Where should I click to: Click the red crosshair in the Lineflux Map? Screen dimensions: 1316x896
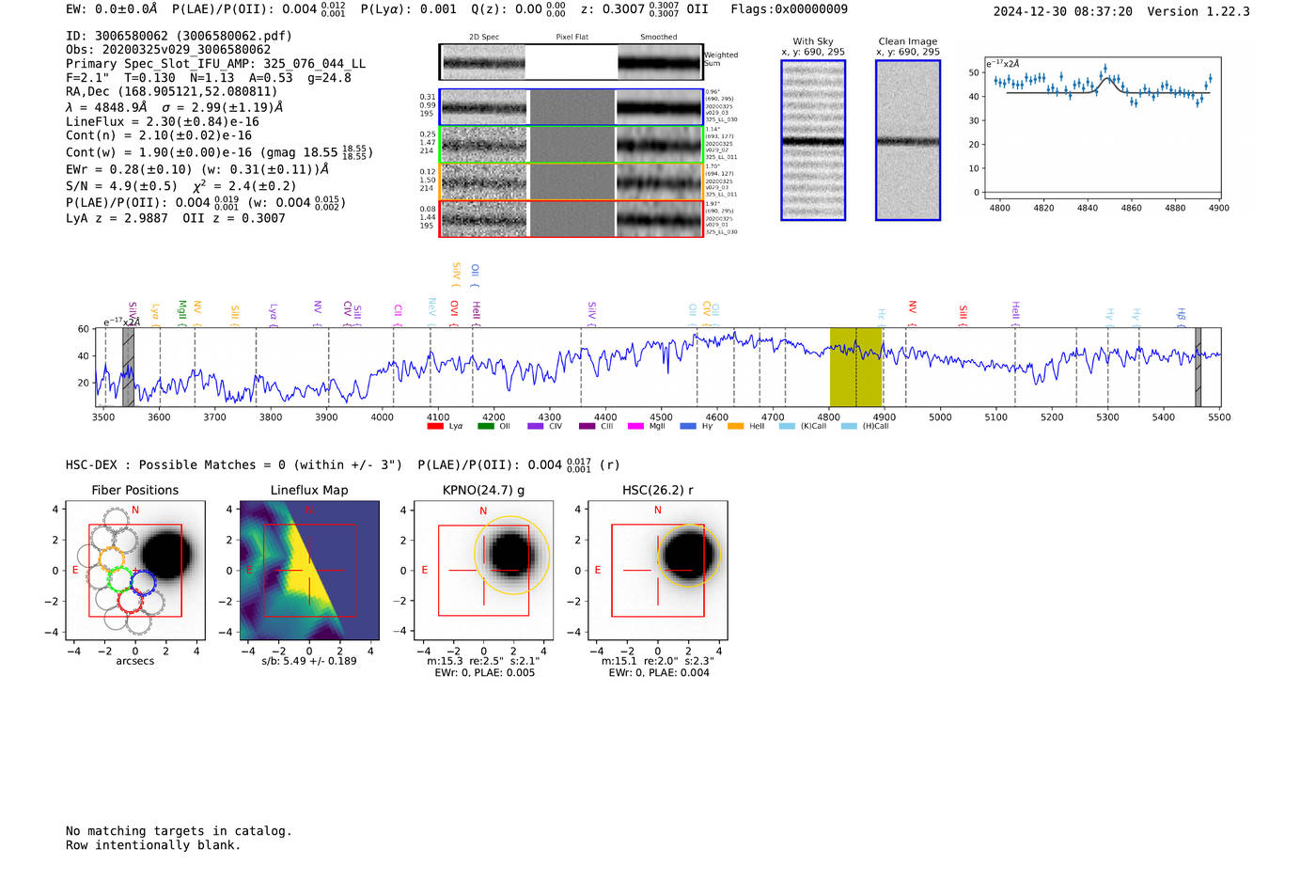point(308,571)
